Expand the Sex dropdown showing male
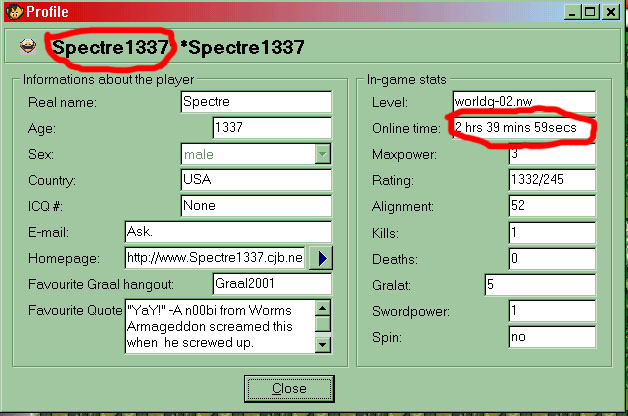Screen dimensions: 628x416 coord(323,154)
